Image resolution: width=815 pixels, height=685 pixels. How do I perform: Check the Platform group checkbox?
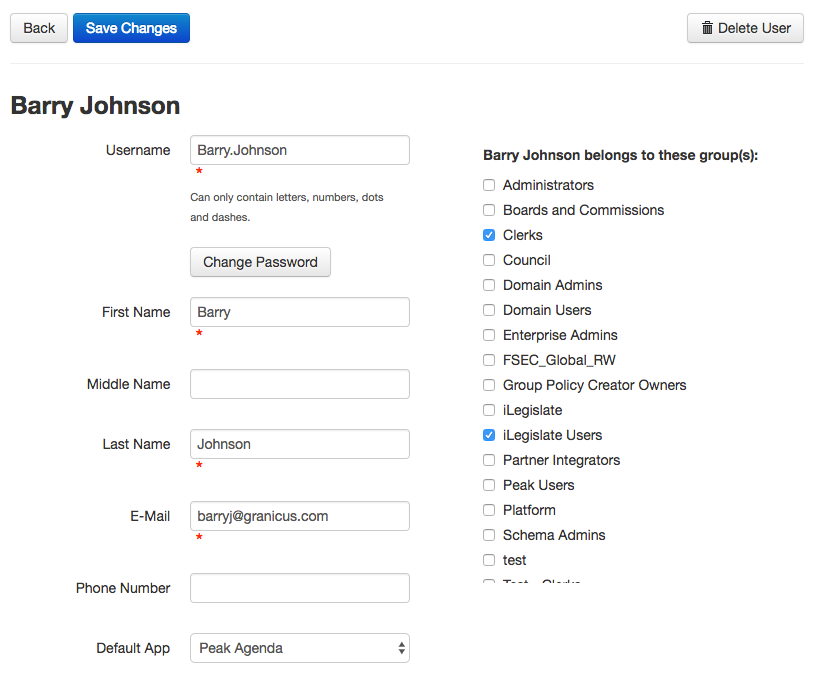(x=489, y=510)
